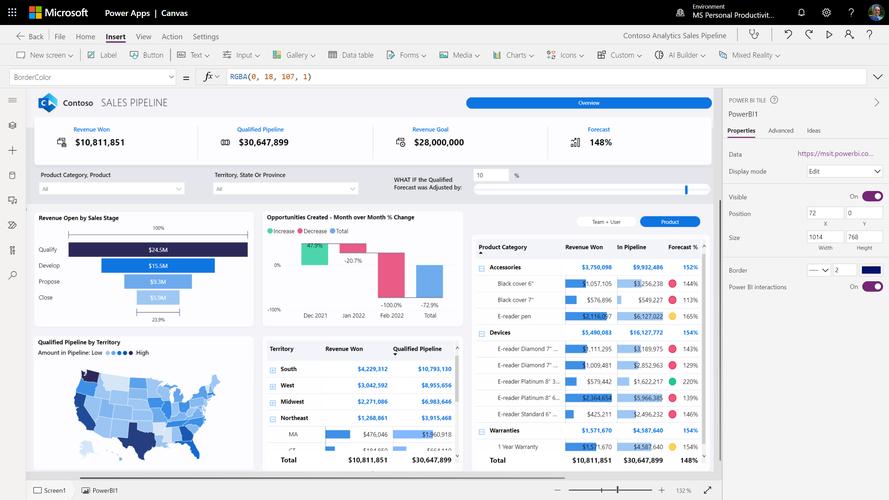Open the notifications bell icon
The width and height of the screenshot is (889, 500).
pos(801,13)
